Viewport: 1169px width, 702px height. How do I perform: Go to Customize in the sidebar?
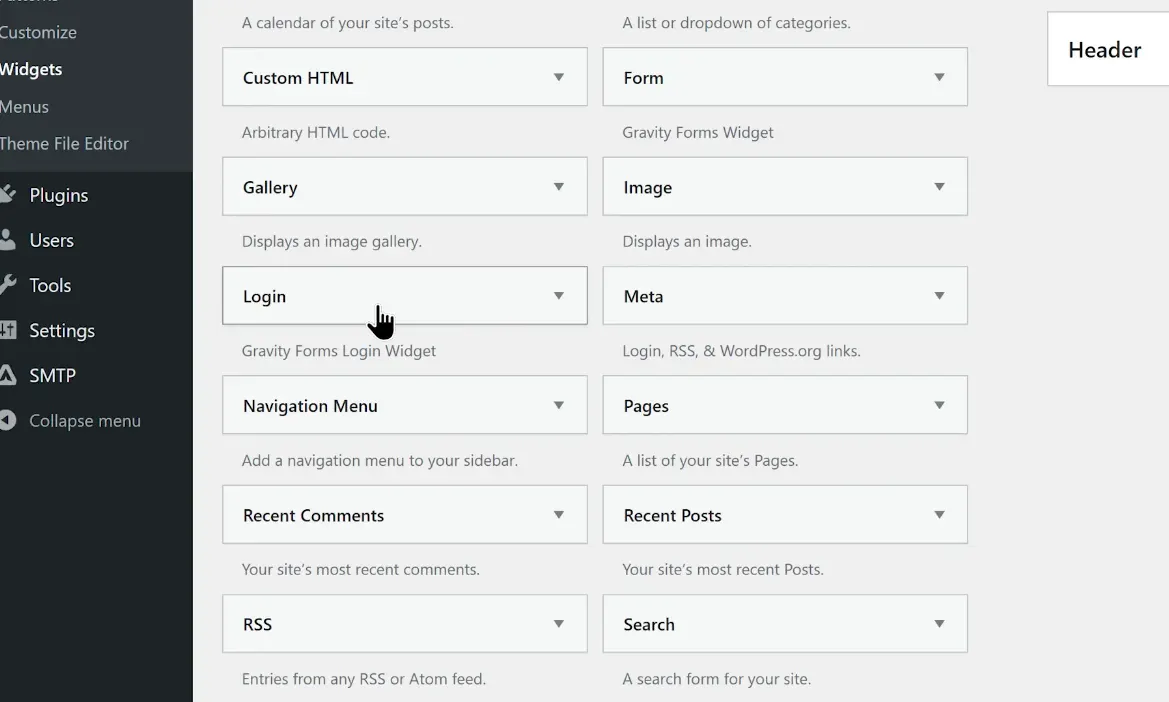coord(38,32)
